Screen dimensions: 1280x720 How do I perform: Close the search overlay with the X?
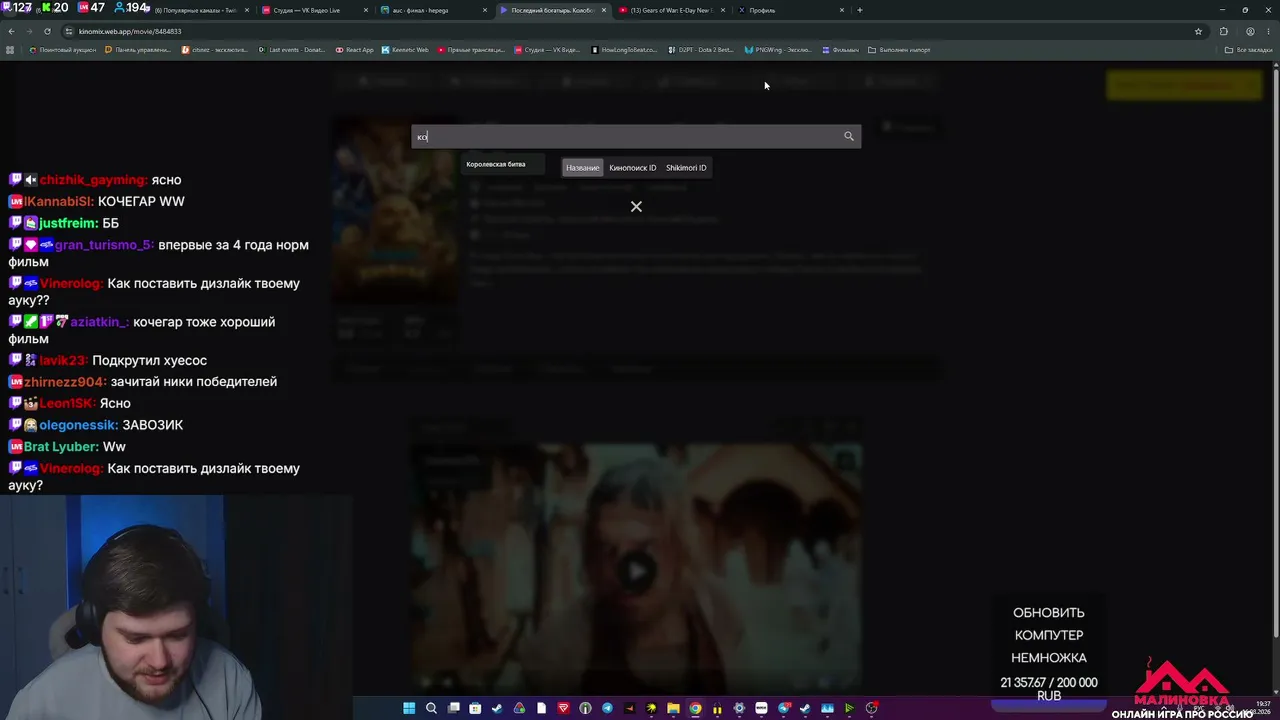click(x=636, y=207)
